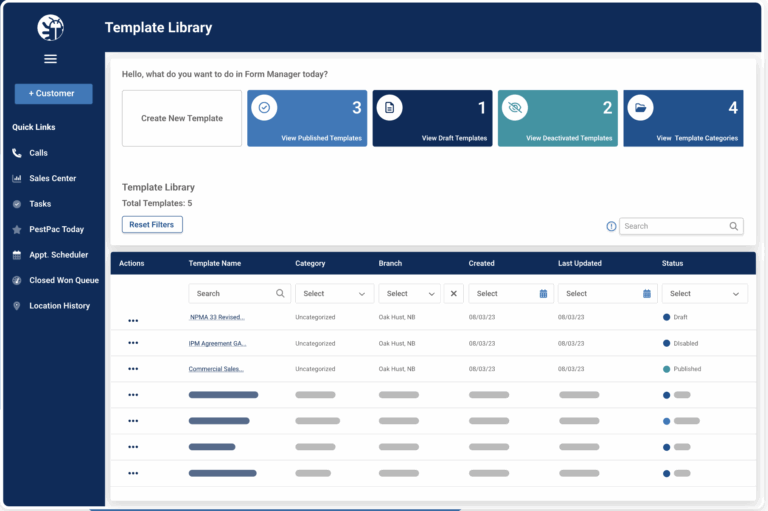Go to Sales Center quick link
The image size is (768, 511).
pyautogui.click(x=52, y=178)
